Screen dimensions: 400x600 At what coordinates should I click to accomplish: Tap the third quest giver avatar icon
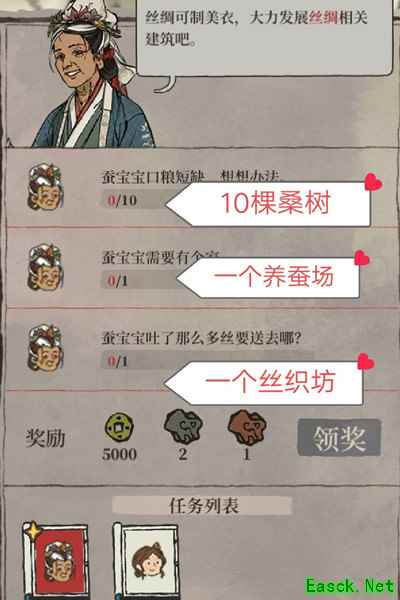click(x=45, y=348)
